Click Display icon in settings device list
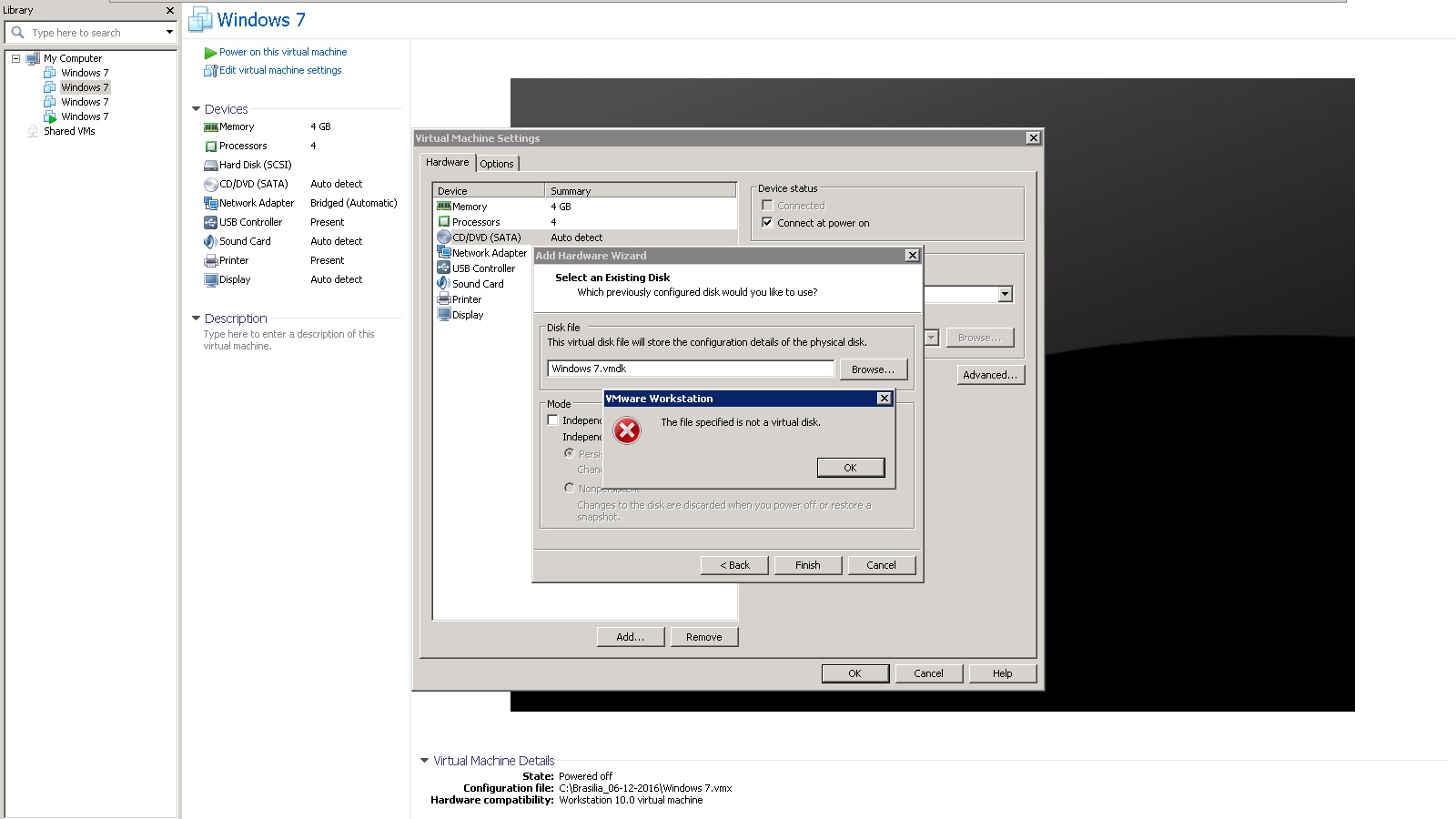The image size is (1456, 819). pos(444,315)
